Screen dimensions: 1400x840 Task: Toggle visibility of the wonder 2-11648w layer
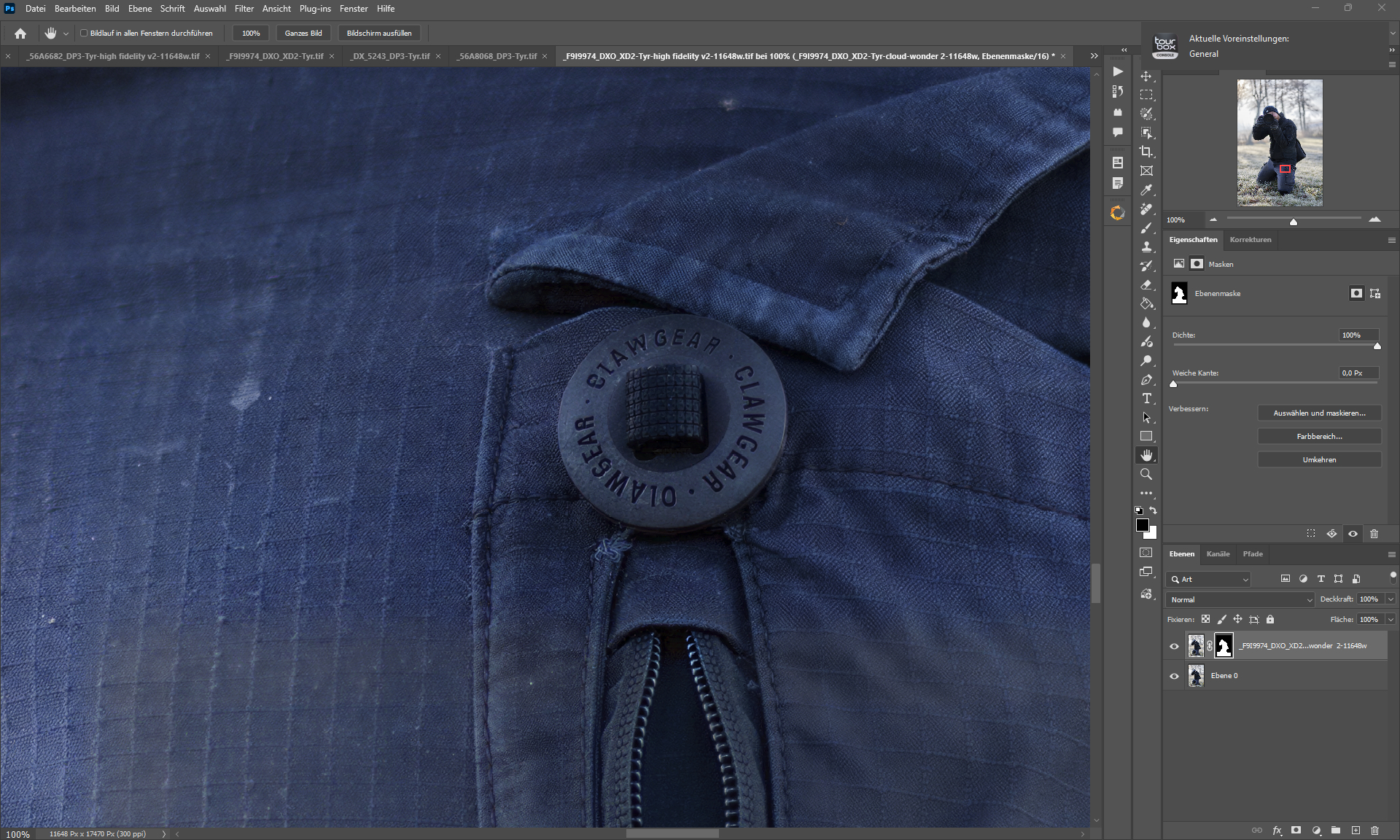1174,646
